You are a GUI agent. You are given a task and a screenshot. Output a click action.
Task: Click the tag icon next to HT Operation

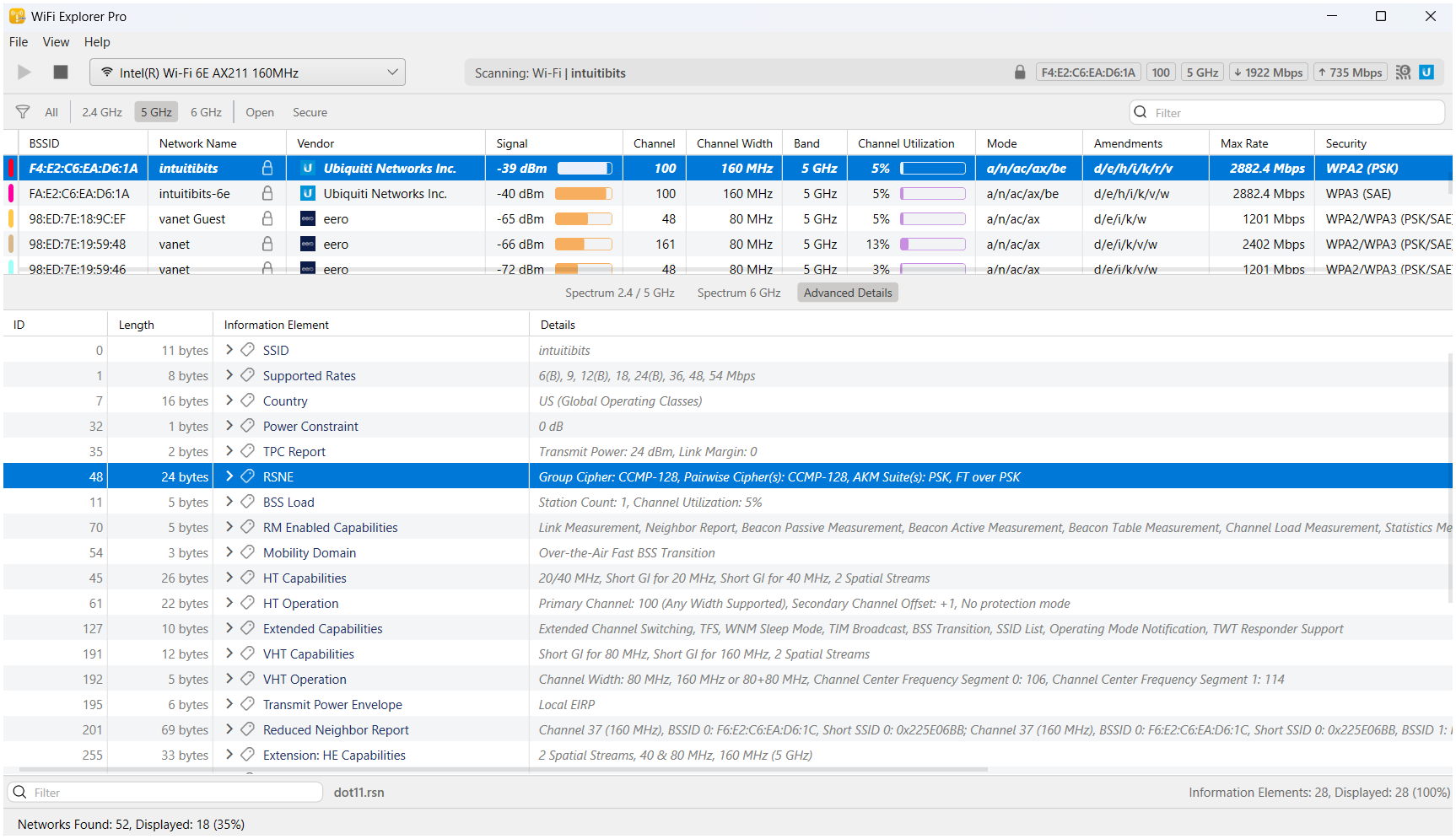click(x=248, y=603)
